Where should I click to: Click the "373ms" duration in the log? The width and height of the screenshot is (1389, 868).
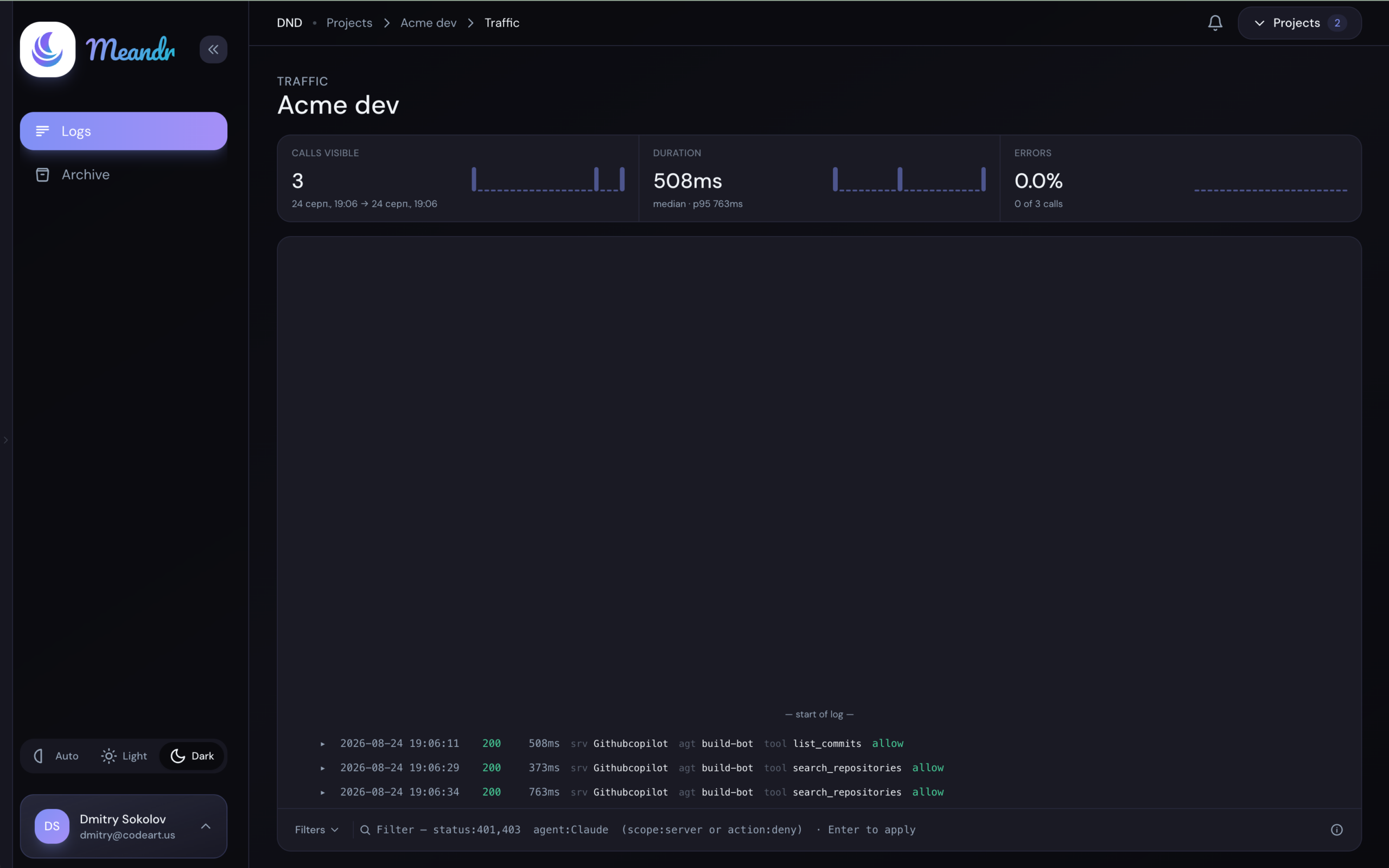click(x=544, y=768)
